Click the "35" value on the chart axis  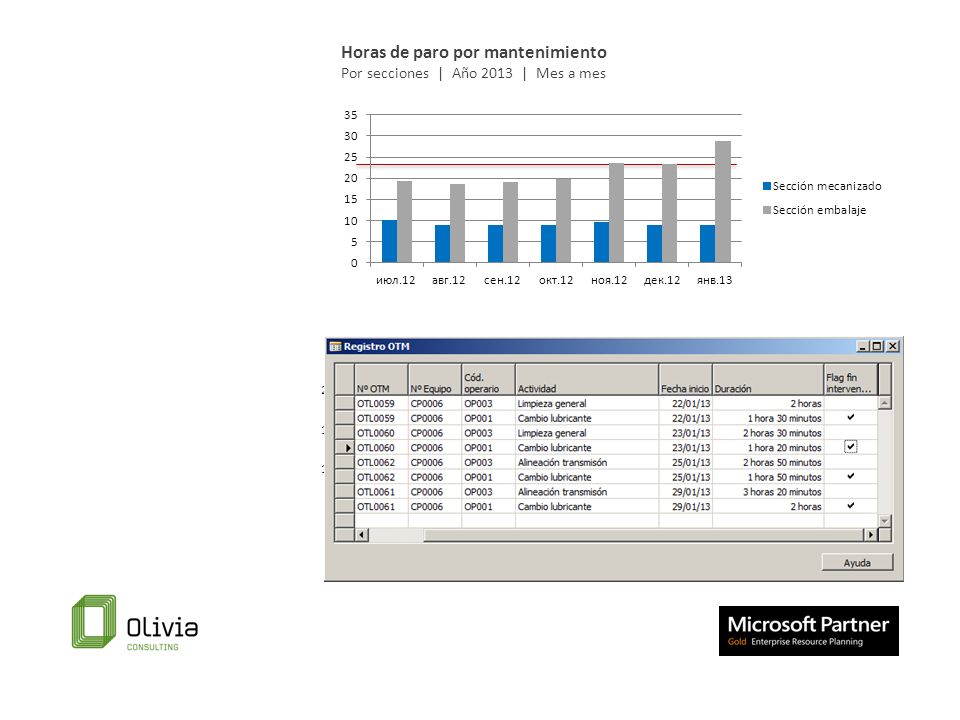[351, 115]
